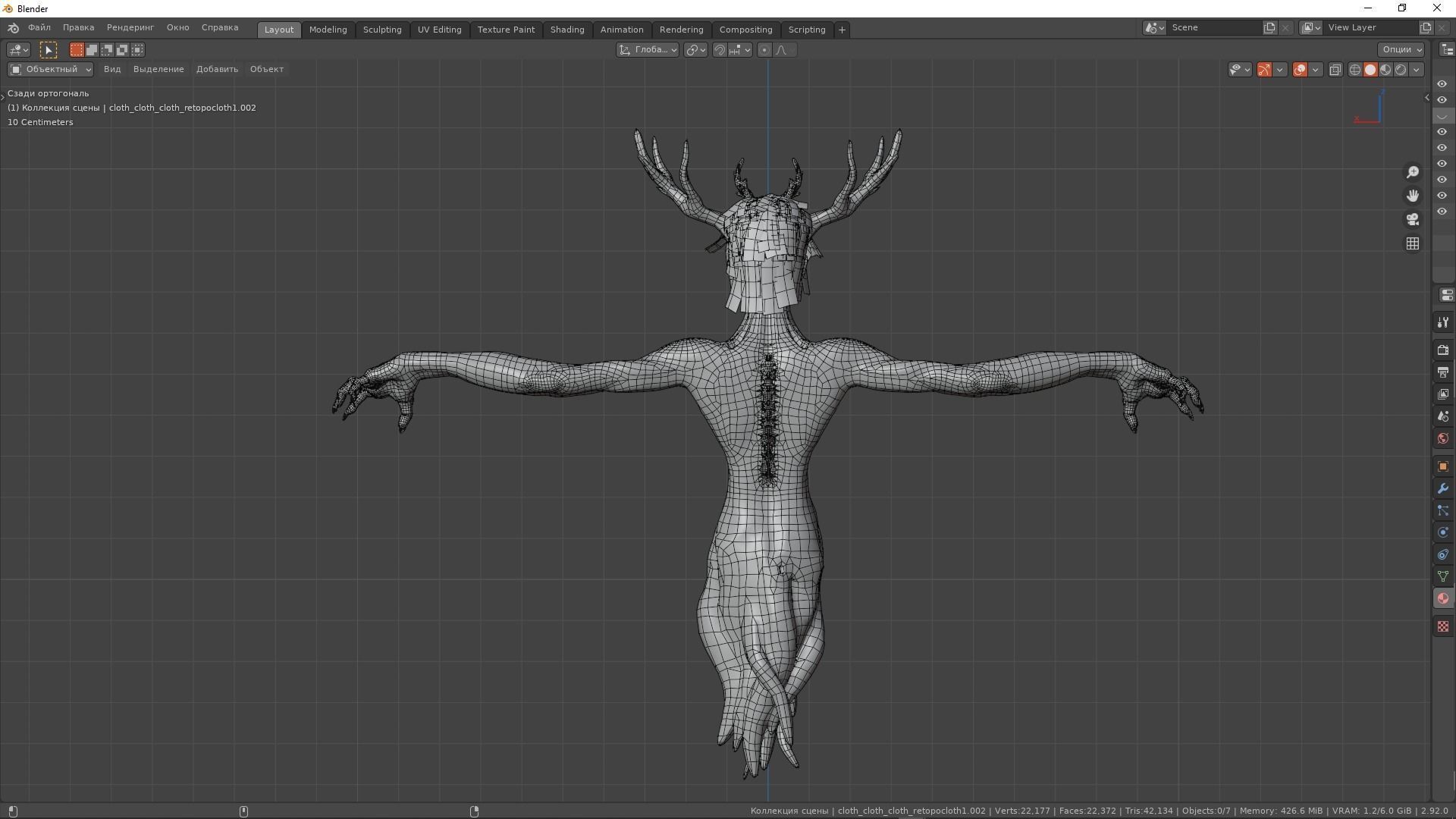Image resolution: width=1456 pixels, height=819 pixels.
Task: Toggle camera view with the camera icon
Action: (x=1412, y=220)
